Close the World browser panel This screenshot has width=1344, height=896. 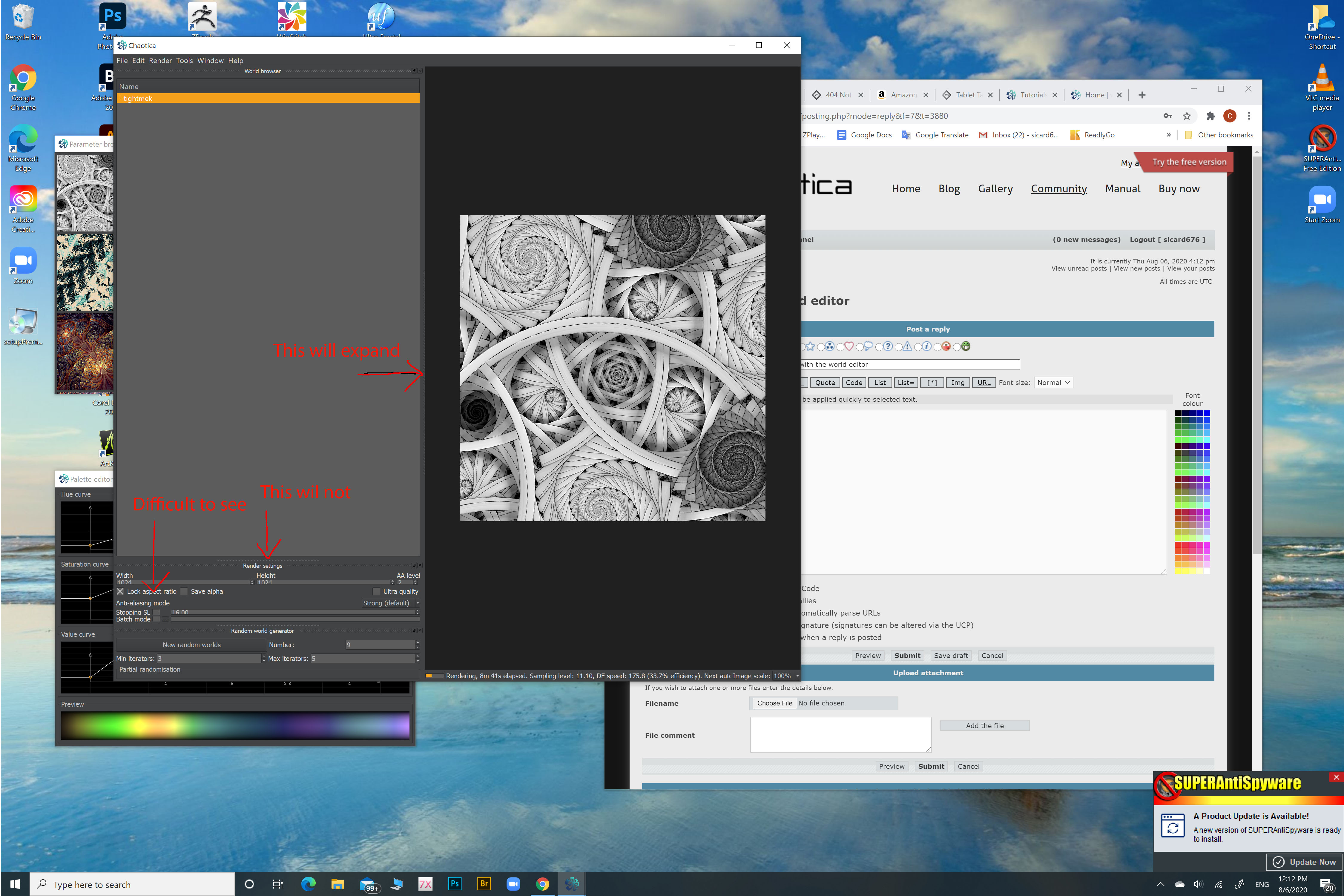(420, 71)
